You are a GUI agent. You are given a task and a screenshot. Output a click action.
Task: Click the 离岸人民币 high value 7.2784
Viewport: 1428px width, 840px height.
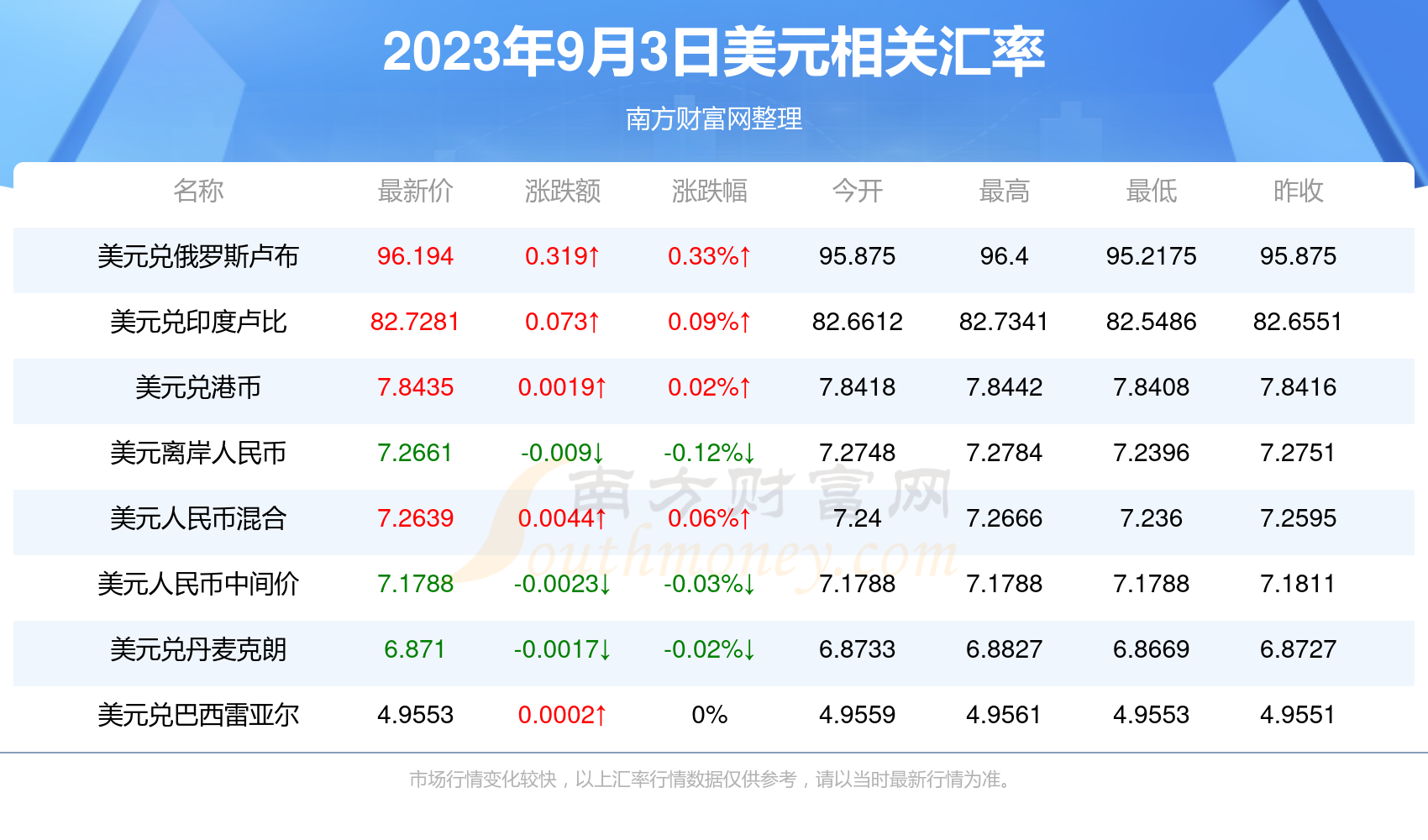(1004, 453)
